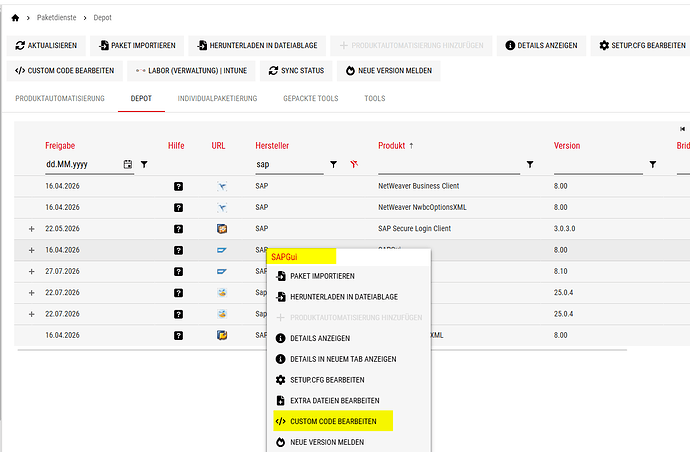Click the first-page pager icon above table
This screenshot has width=690, height=452.
coord(682,129)
